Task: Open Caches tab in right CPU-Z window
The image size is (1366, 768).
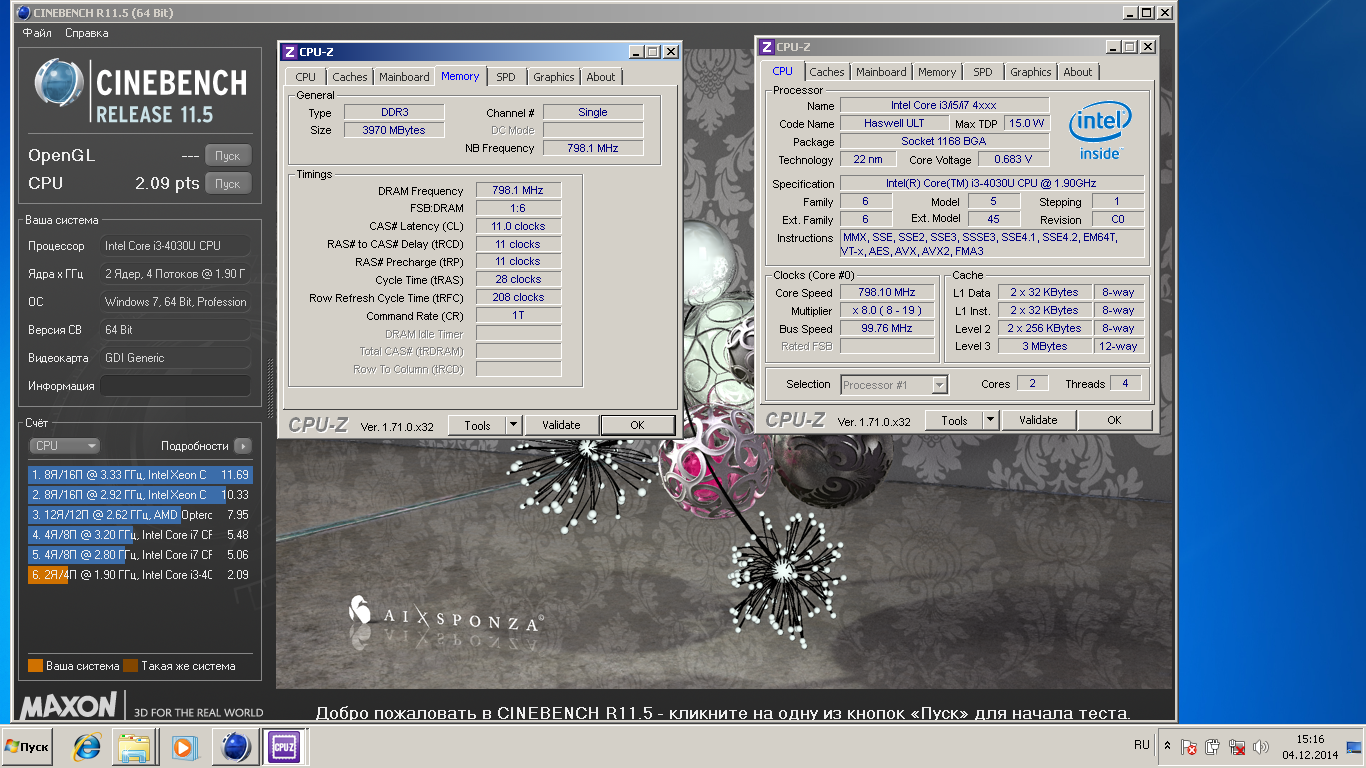Action: click(x=827, y=72)
